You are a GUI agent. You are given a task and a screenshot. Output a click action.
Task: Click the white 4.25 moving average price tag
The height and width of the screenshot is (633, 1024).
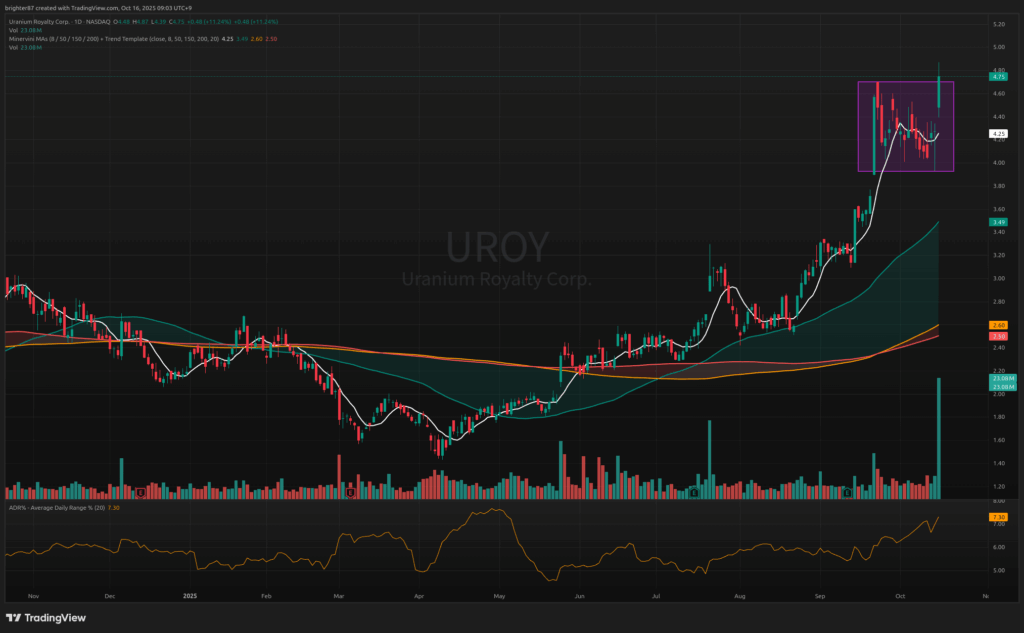pos(997,133)
